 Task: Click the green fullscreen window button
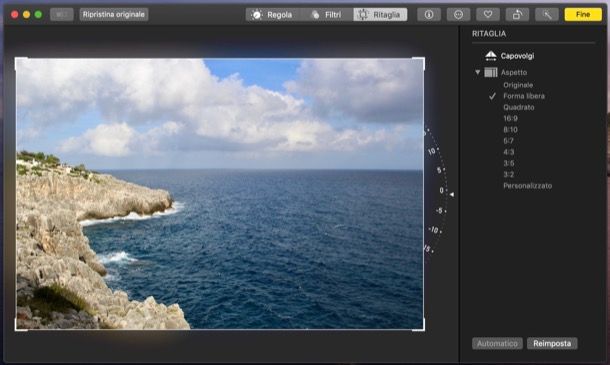coord(38,14)
